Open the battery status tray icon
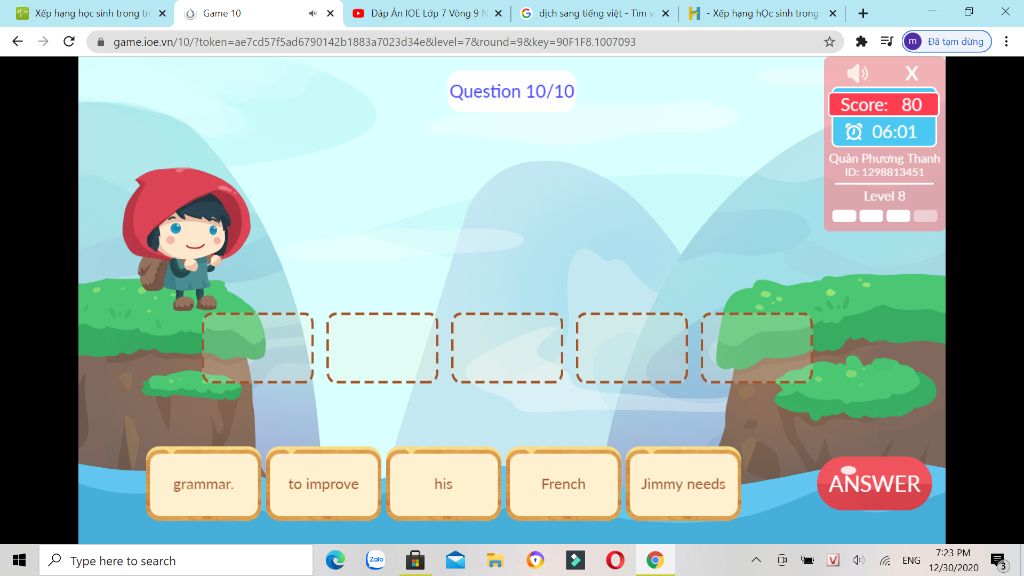 point(808,560)
